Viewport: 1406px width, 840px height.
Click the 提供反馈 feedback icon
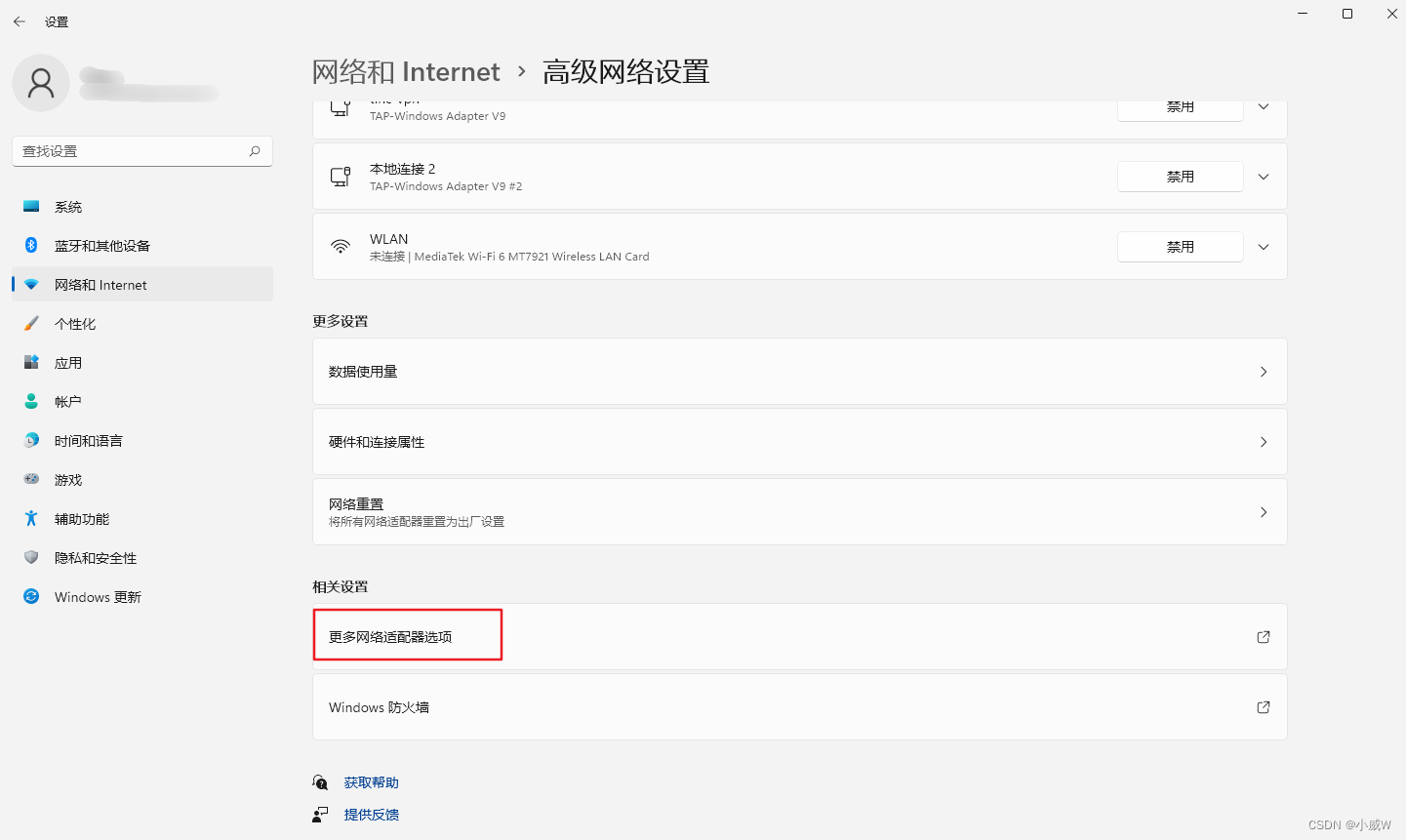point(320,815)
